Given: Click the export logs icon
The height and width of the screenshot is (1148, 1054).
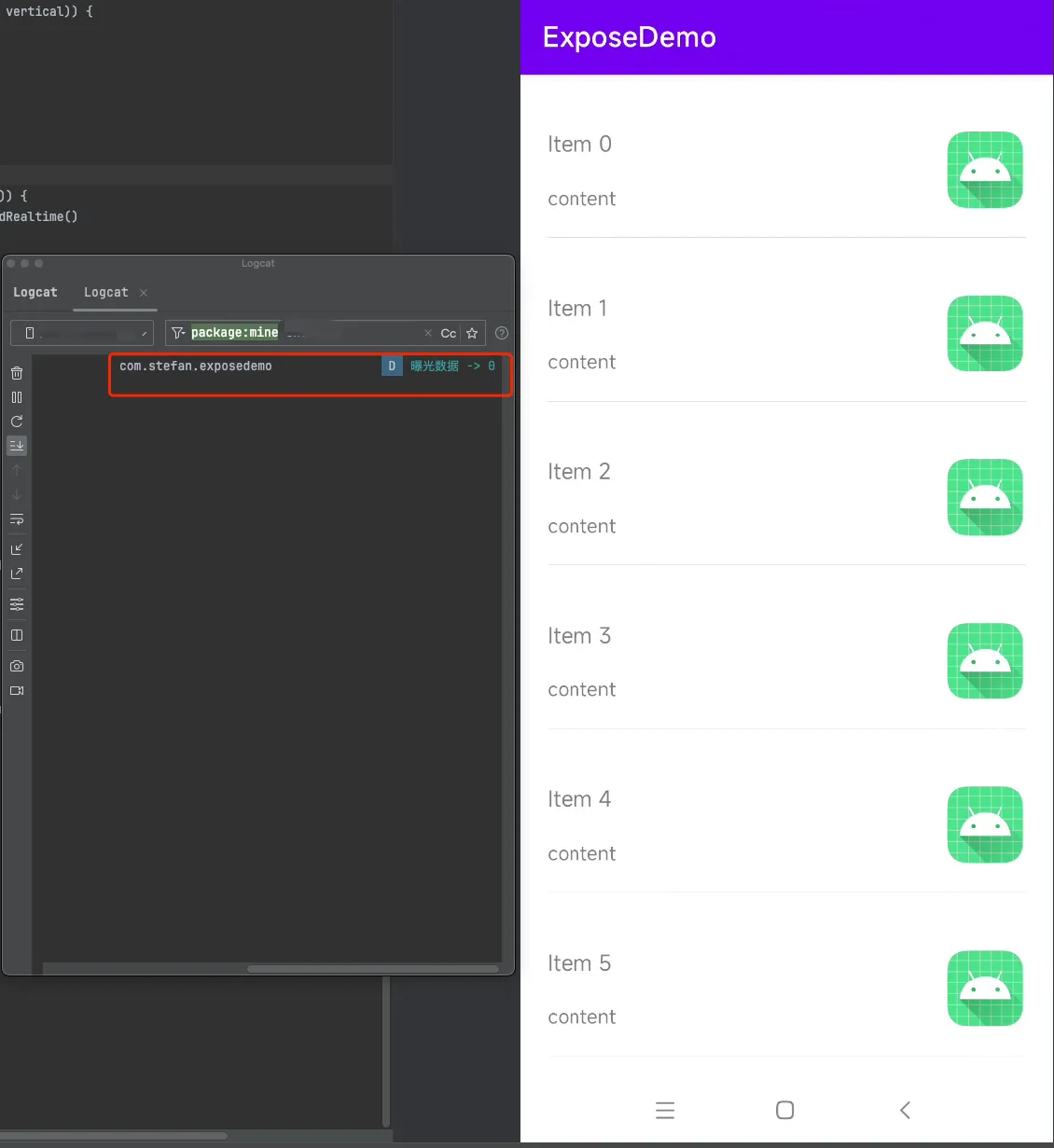Looking at the screenshot, I should pos(17,574).
